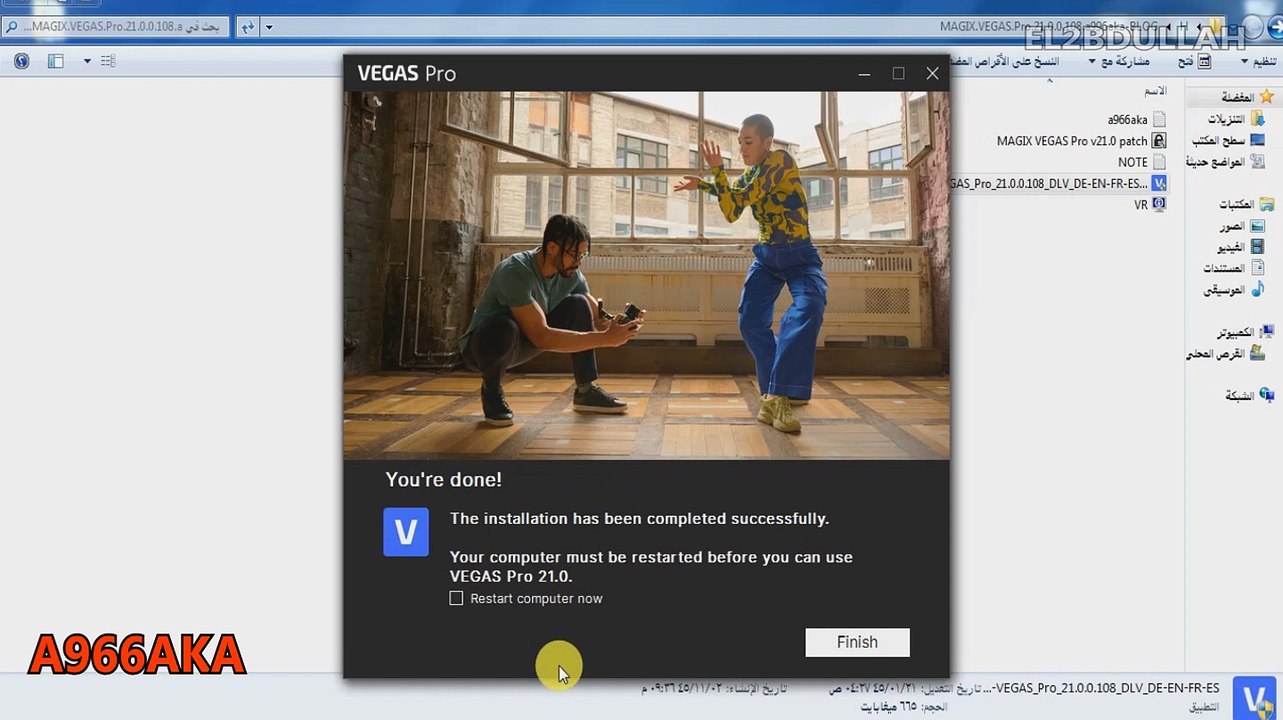The width and height of the screenshot is (1283, 720).
Task: Open the Favorites (المفضلة) section in Explorer
Action: click(1246, 97)
